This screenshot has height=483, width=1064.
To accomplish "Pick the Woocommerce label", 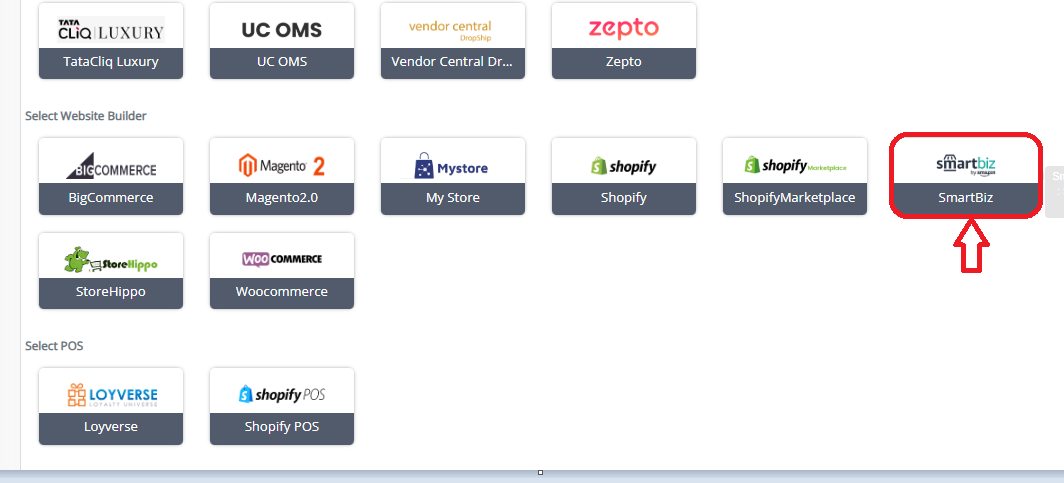I will point(282,292).
